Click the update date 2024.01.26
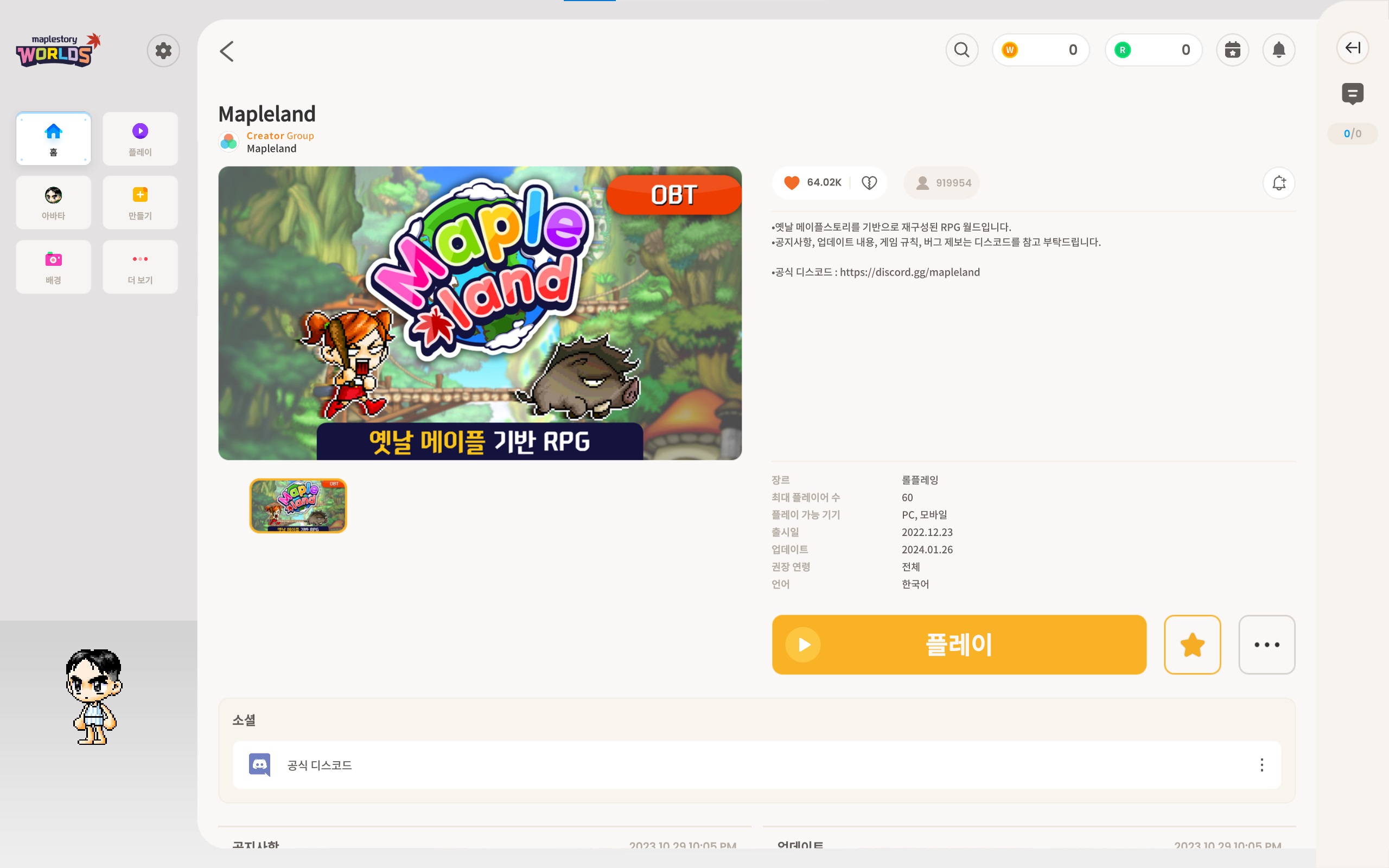Image resolution: width=1389 pixels, height=868 pixels. click(x=927, y=550)
